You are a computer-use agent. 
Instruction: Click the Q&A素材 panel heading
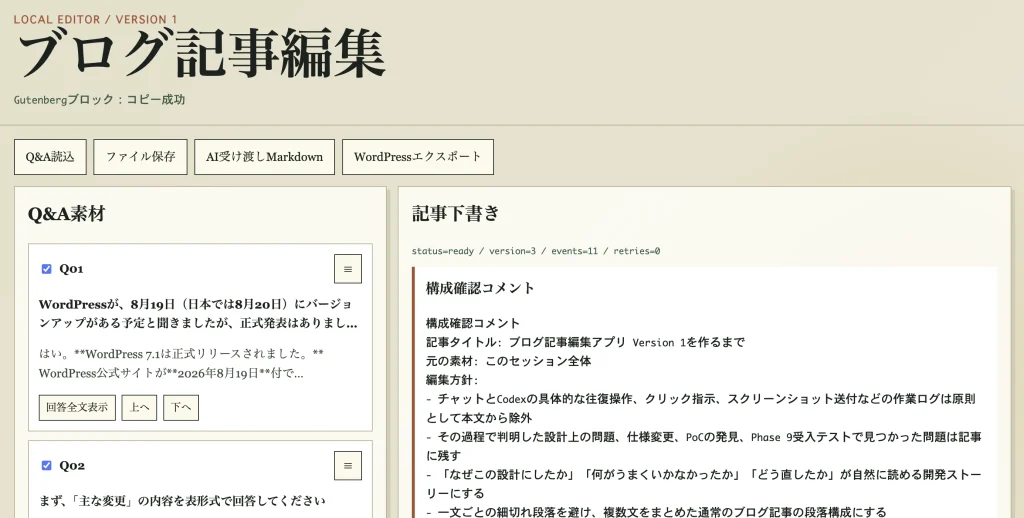point(67,214)
